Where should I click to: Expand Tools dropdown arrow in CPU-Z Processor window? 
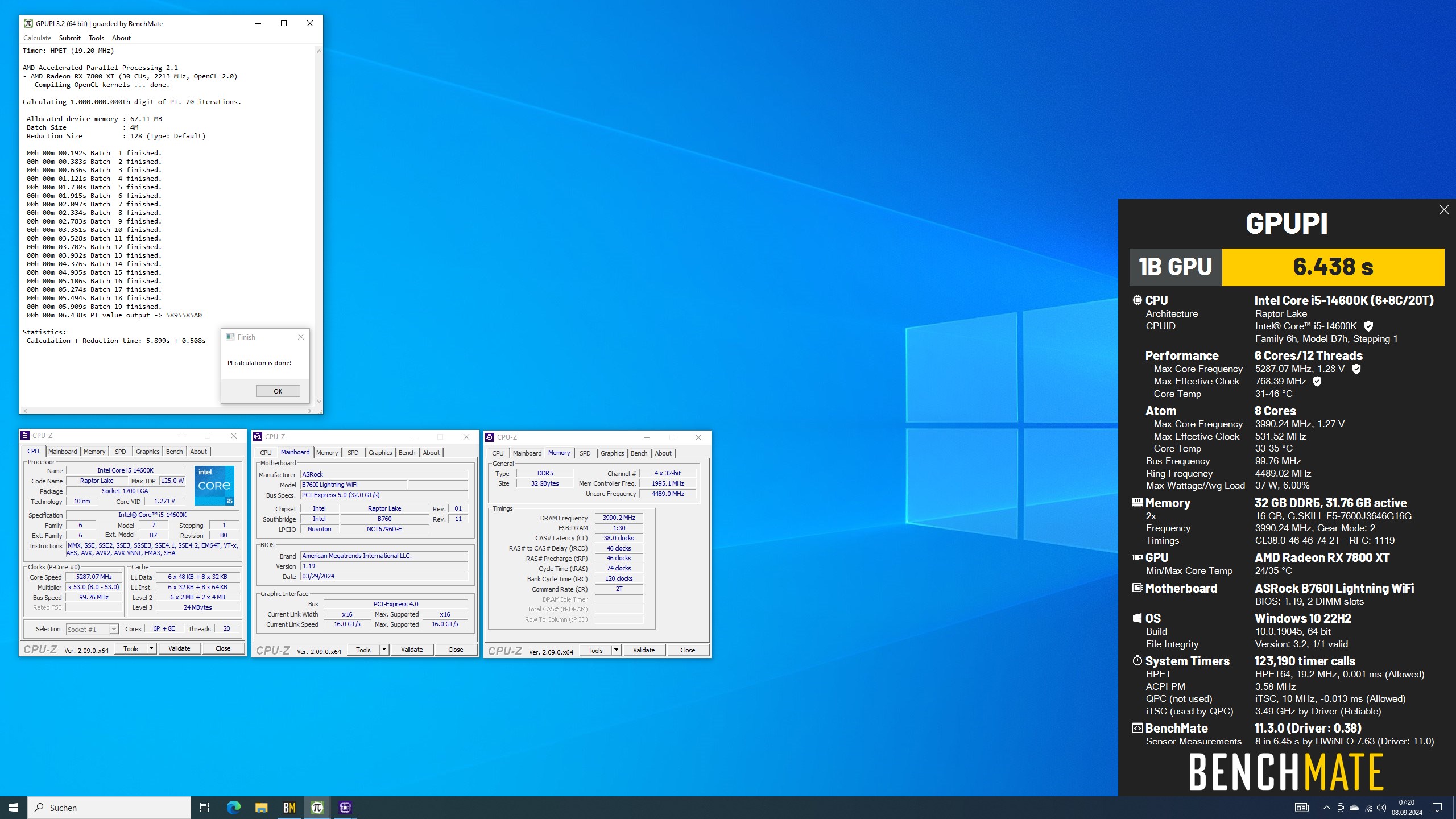point(151,648)
